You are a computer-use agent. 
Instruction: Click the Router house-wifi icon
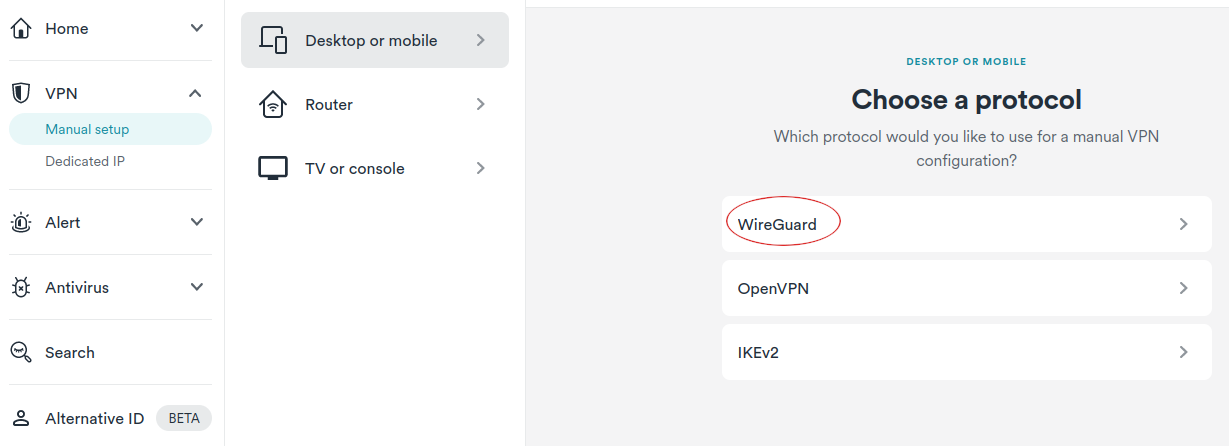(273, 105)
